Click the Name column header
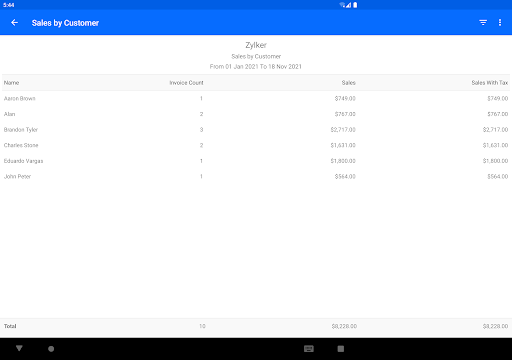The width and height of the screenshot is (512, 360). 11,83
